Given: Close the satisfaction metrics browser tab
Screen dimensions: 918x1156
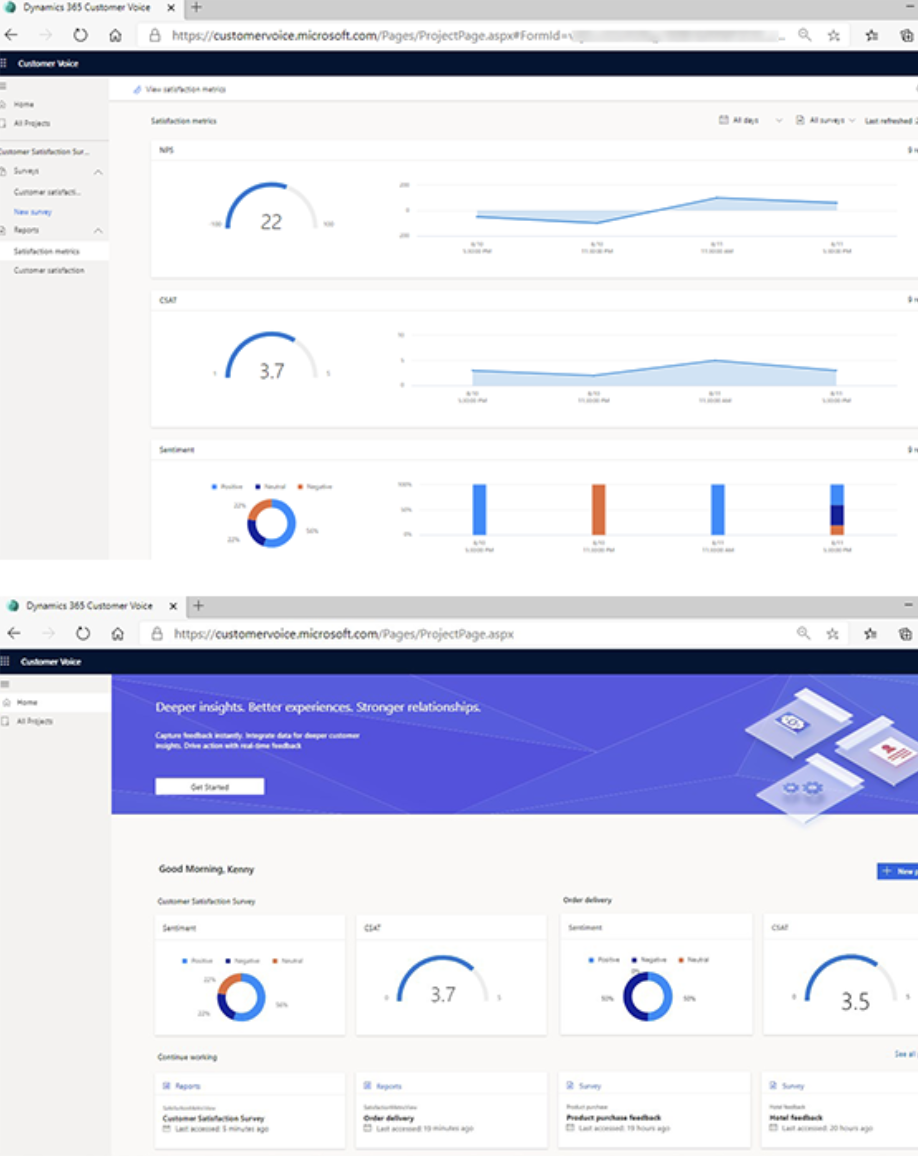Looking at the screenshot, I should [170, 7].
